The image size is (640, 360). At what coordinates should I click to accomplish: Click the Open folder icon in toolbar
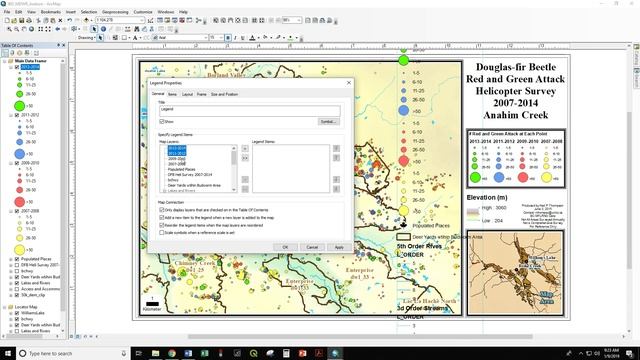point(14,20)
